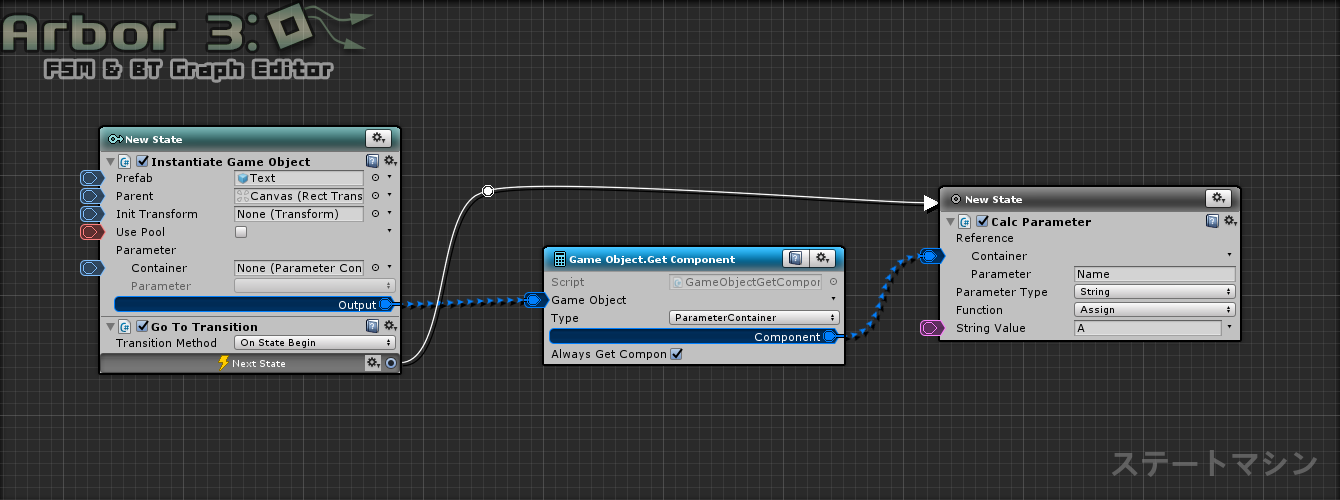Click the Parameter Name input field
The width and height of the screenshot is (1340, 500).
(1154, 274)
